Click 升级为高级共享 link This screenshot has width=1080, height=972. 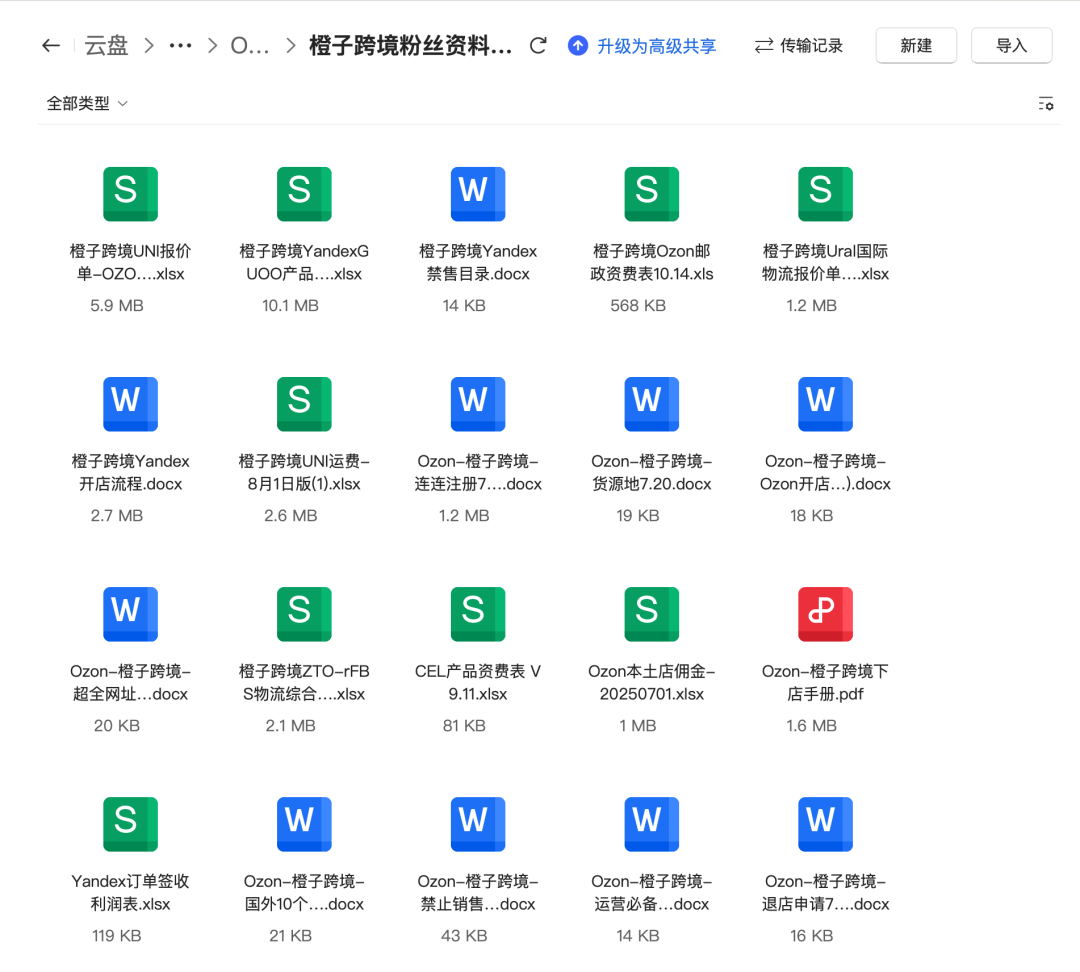point(656,46)
